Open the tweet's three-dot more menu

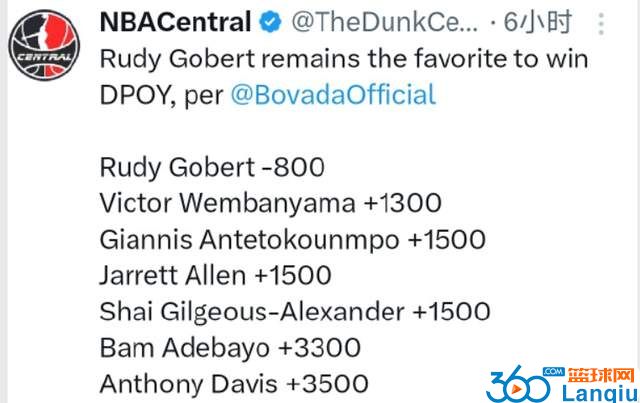tap(601, 24)
